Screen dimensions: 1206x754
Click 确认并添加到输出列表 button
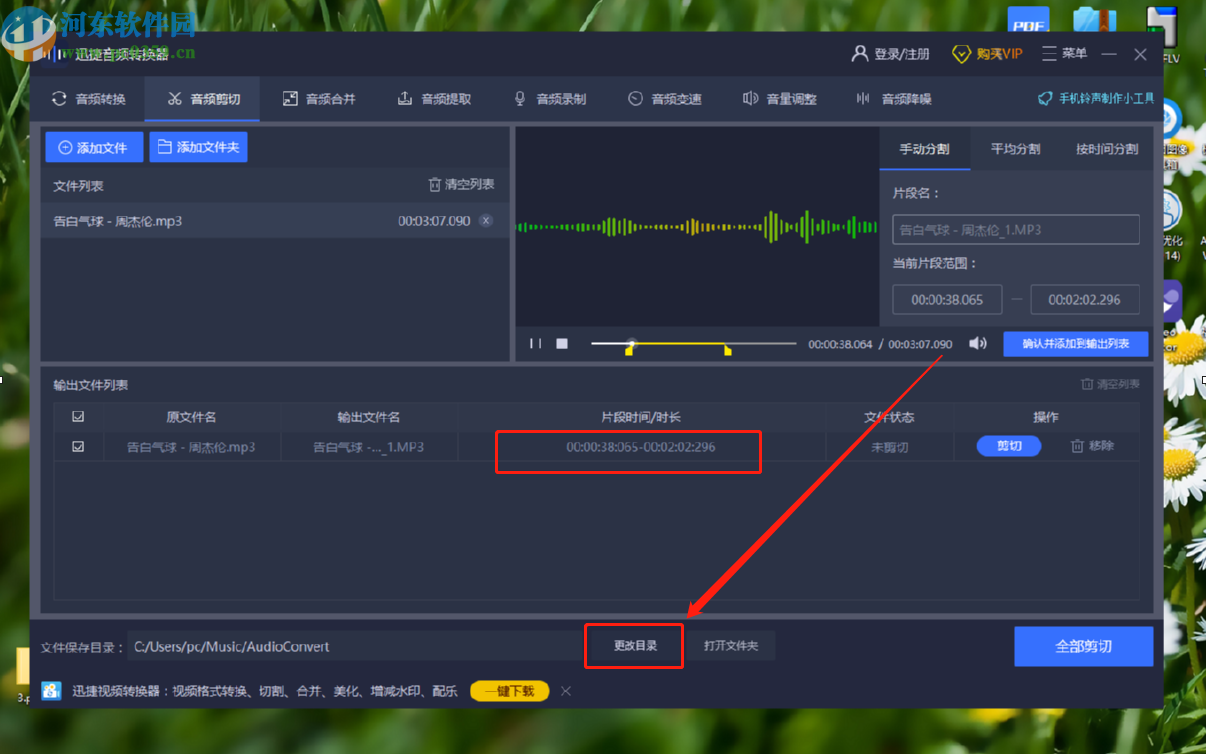(1076, 343)
